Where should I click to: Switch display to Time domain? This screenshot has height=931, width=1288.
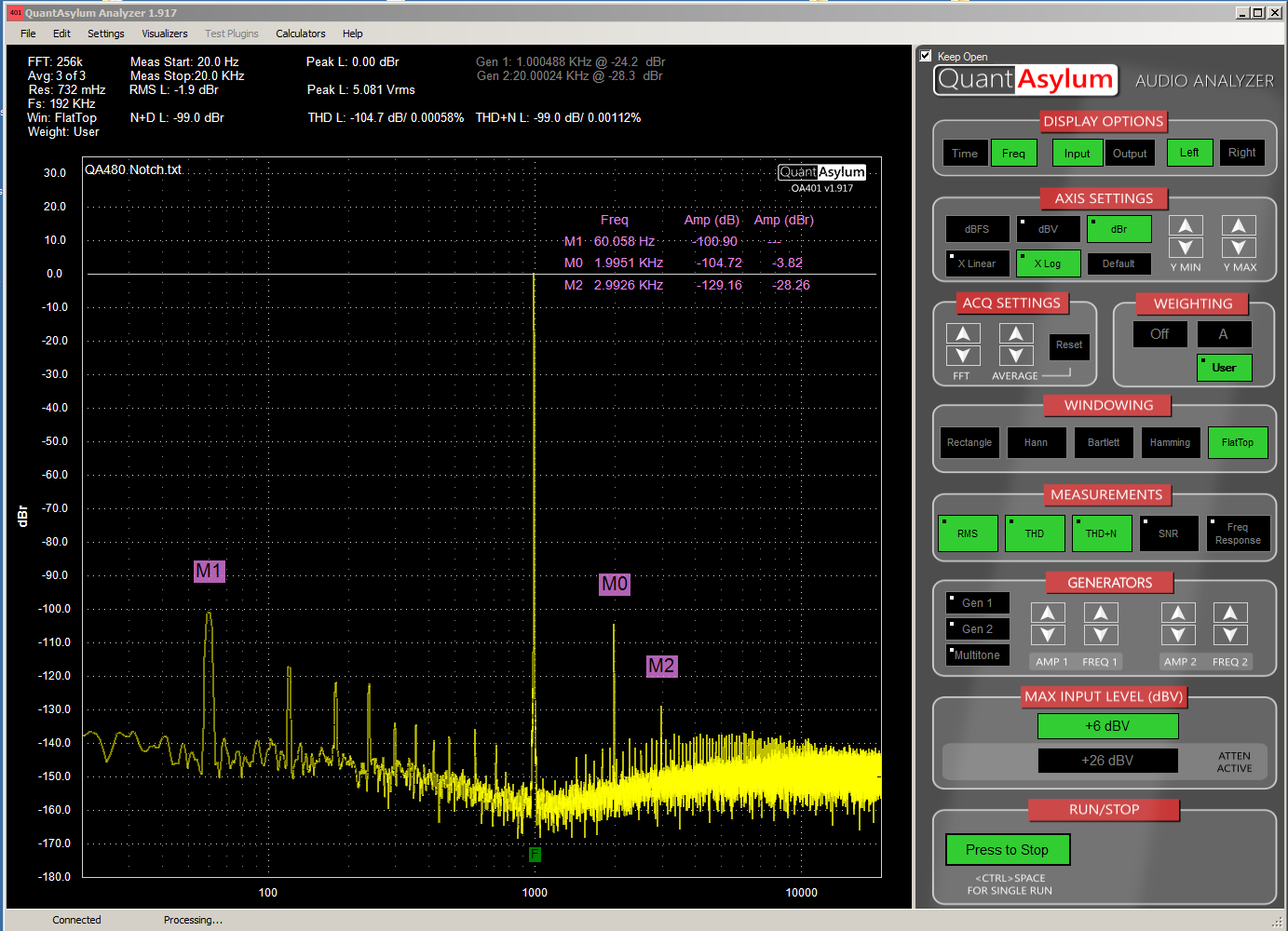965,154
